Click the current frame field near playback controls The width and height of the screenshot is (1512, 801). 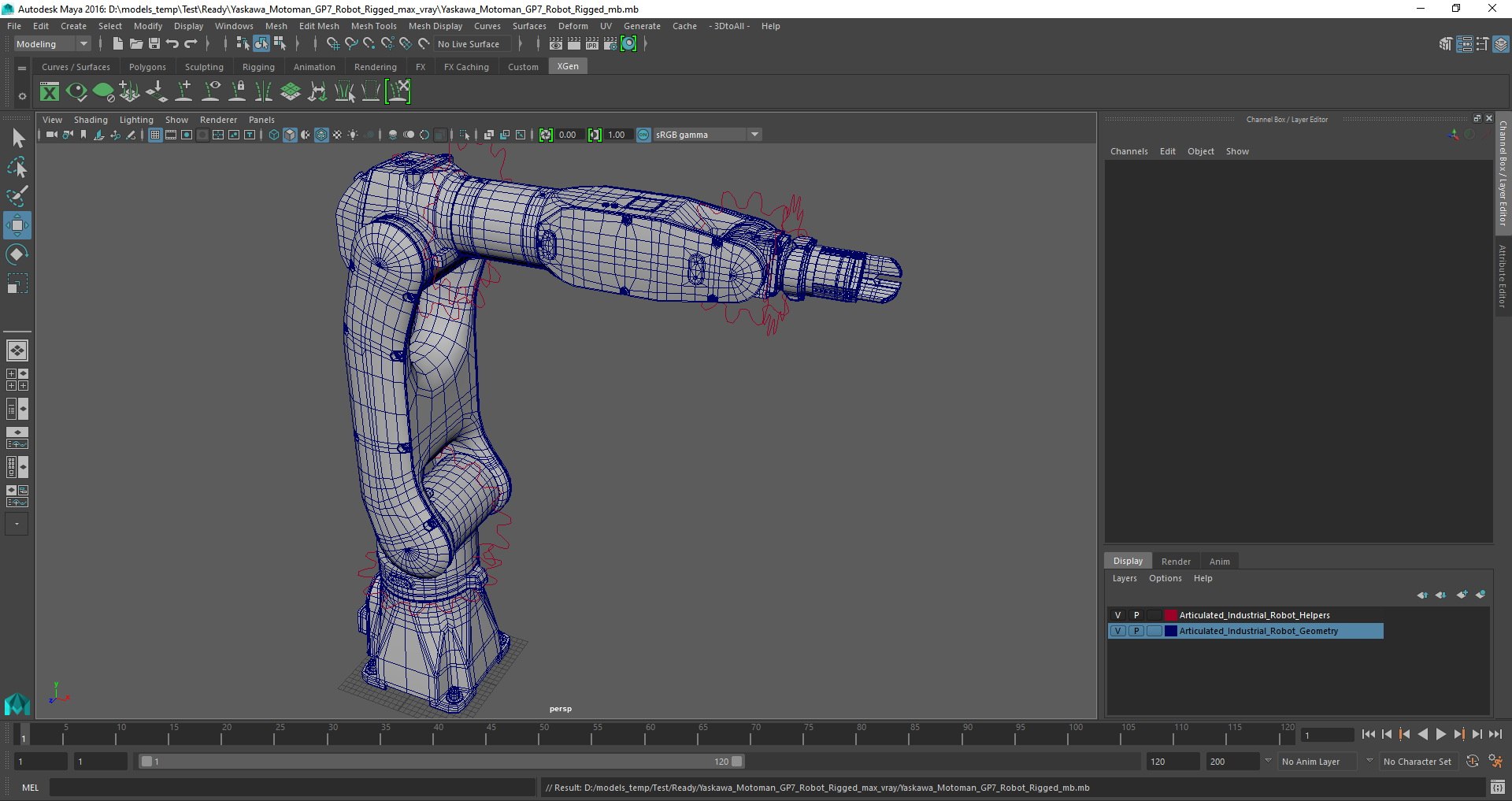click(1328, 735)
